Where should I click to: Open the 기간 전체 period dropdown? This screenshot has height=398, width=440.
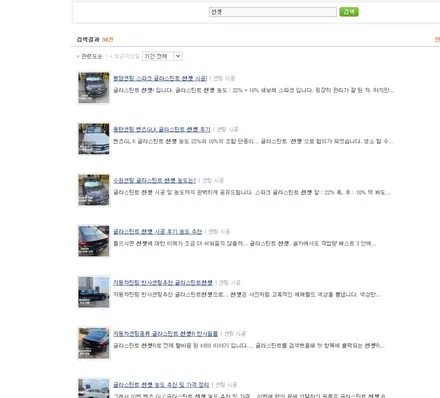[162, 56]
